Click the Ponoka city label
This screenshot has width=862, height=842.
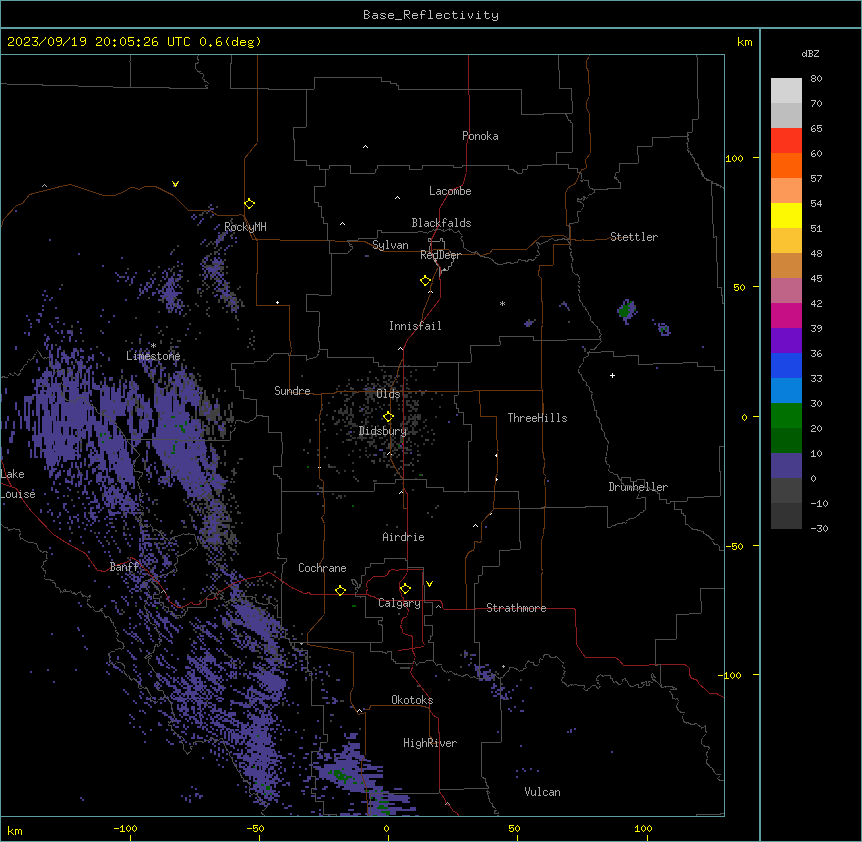(480, 136)
